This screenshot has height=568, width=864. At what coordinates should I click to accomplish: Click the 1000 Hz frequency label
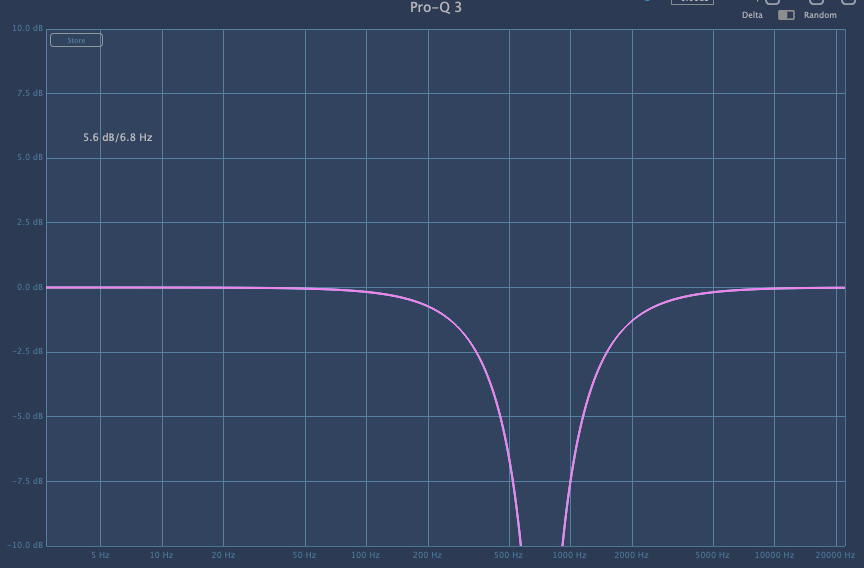pos(570,555)
